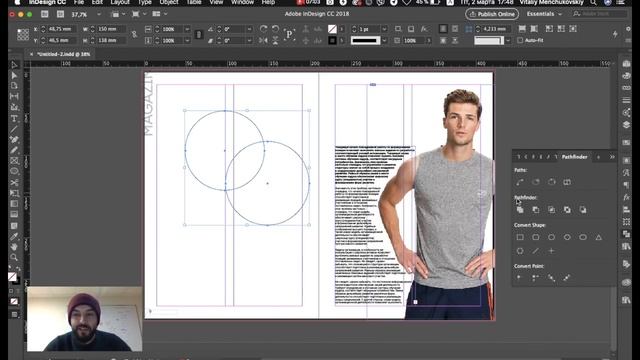Expand Pathfinder panel double-arrow collapse

tap(612, 157)
